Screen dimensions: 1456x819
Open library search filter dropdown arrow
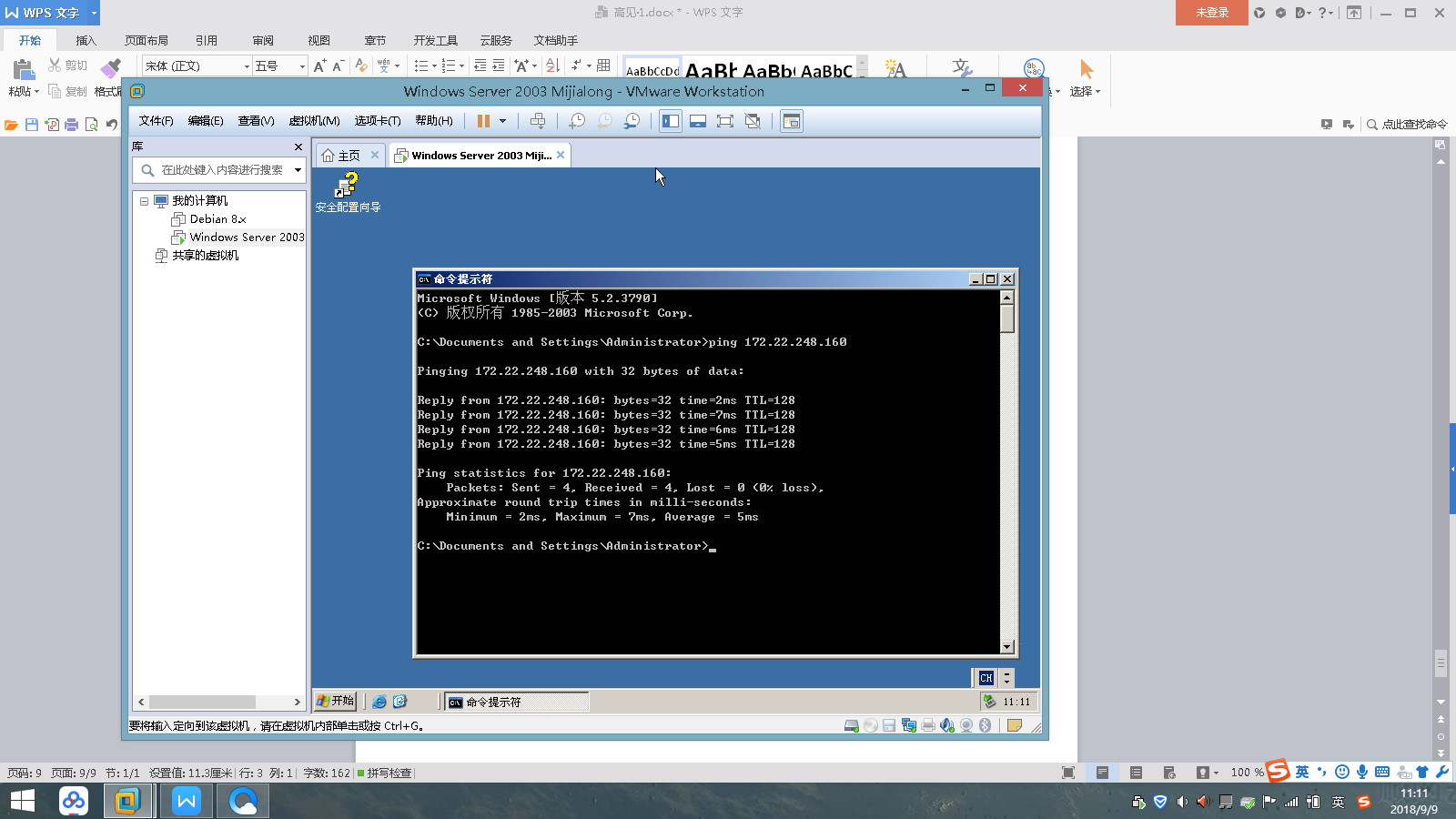point(298,170)
